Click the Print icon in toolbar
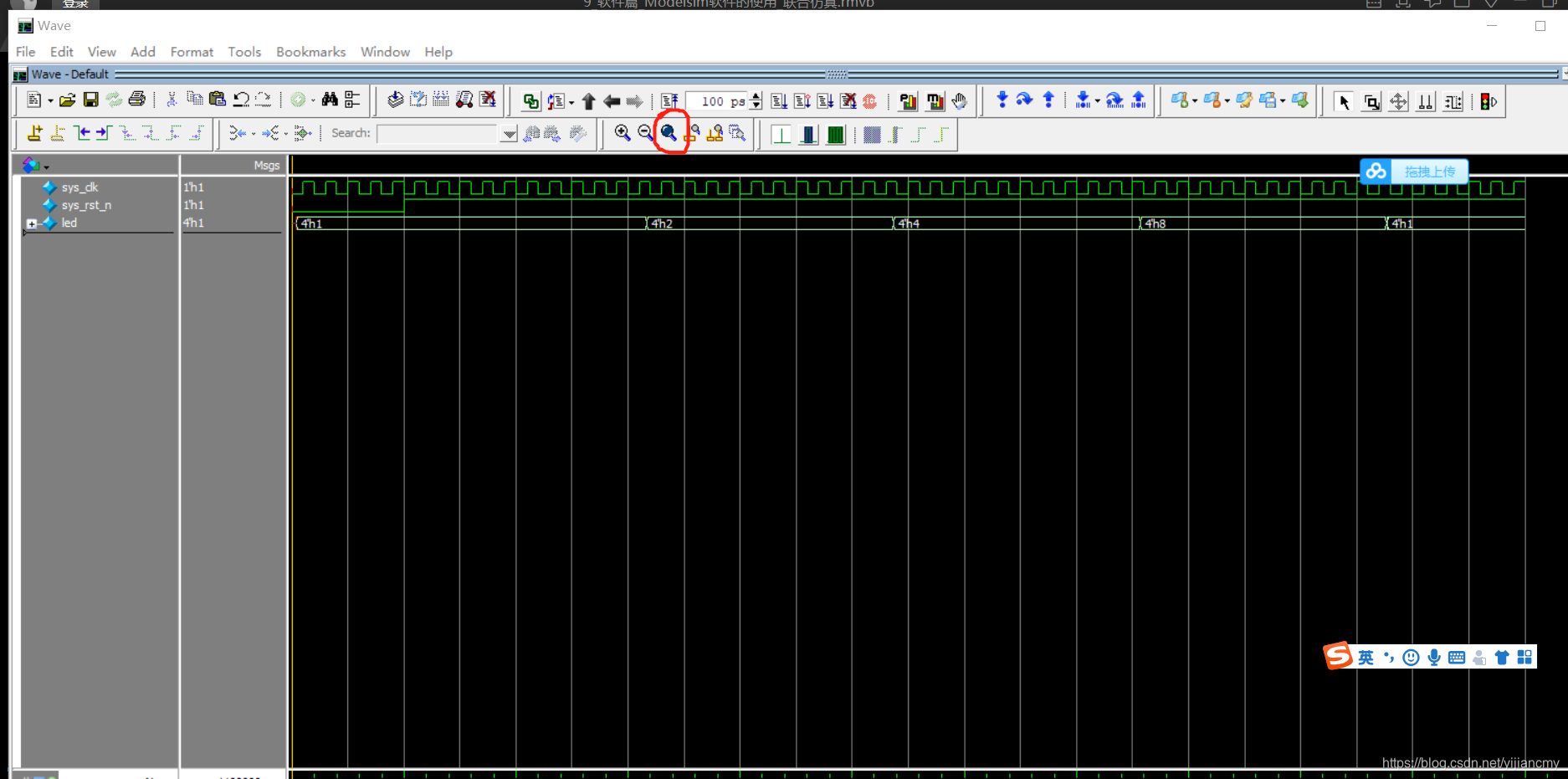Image resolution: width=1568 pixels, height=779 pixels. [x=137, y=100]
